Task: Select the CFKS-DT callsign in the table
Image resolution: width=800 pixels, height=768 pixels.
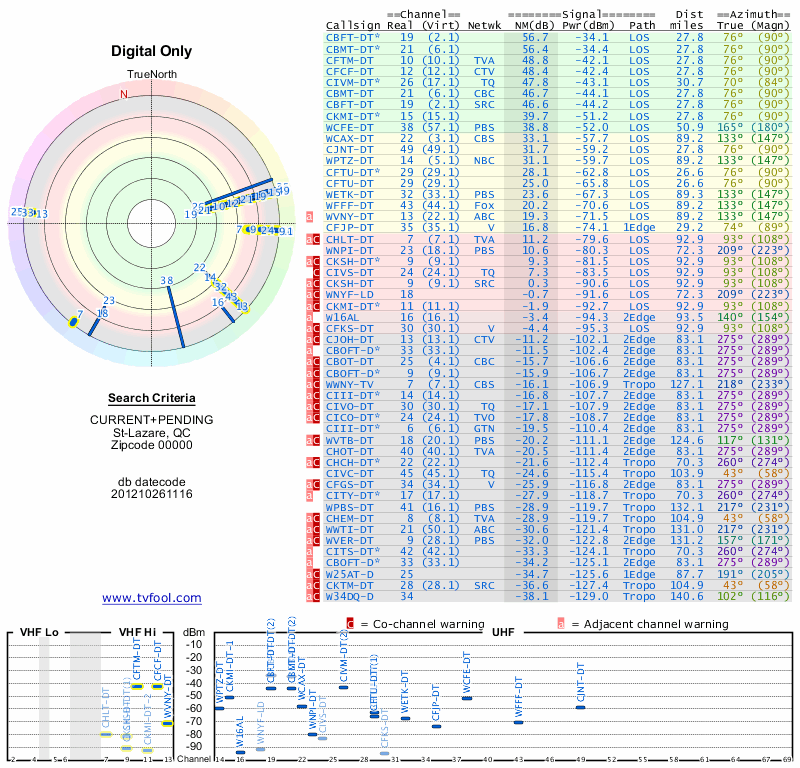Action: click(x=350, y=329)
